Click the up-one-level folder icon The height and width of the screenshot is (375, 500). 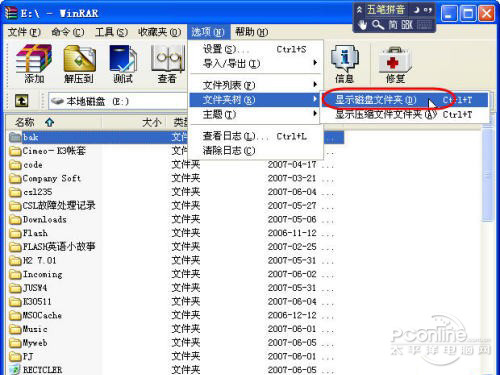[x=22, y=101]
